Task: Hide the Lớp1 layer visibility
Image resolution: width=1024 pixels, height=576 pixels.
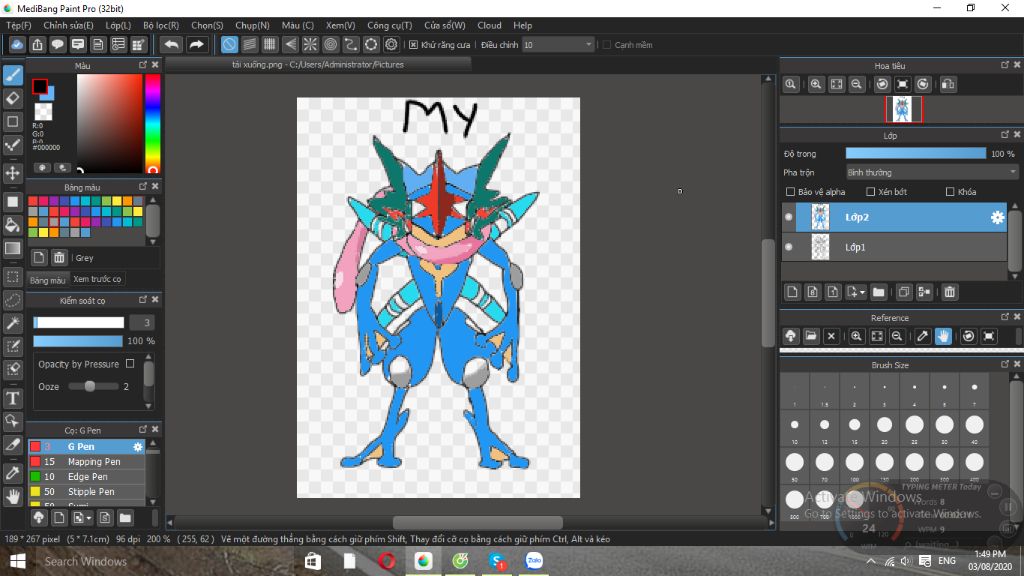Action: click(789, 247)
